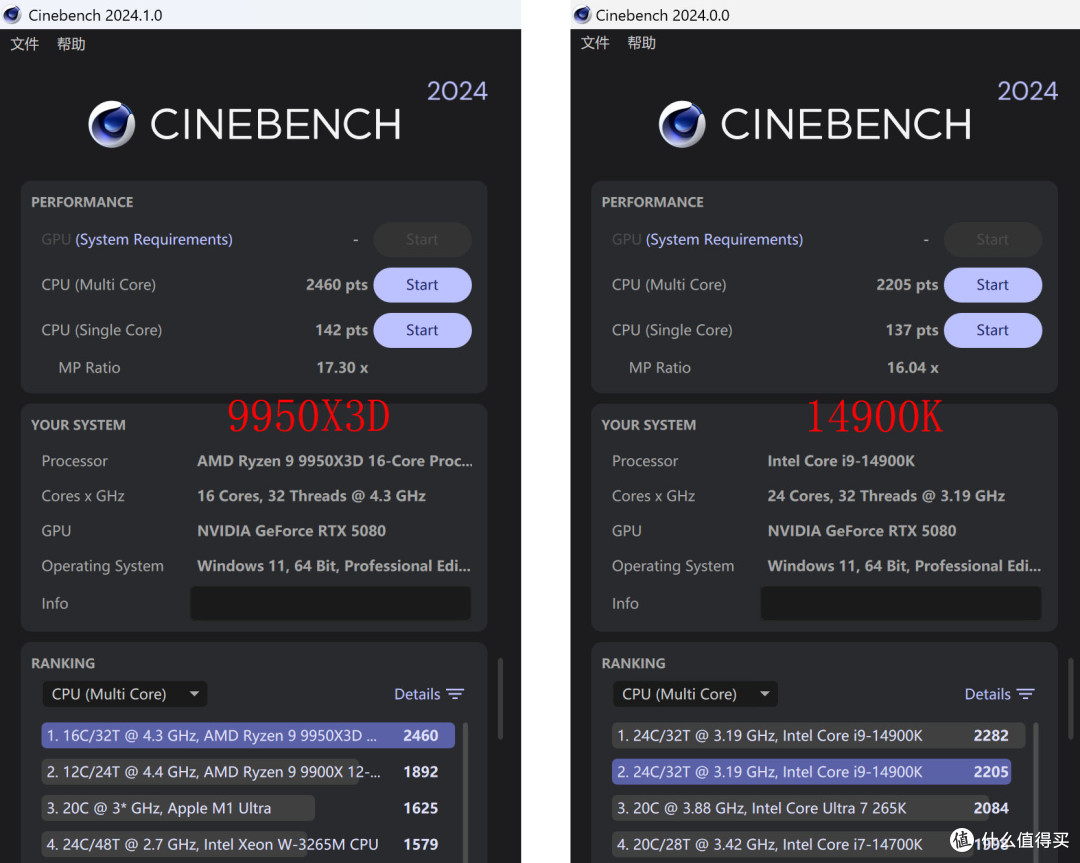
Task: Open 帮助 menu in Cinebench 2024.1.0
Action: pos(71,44)
